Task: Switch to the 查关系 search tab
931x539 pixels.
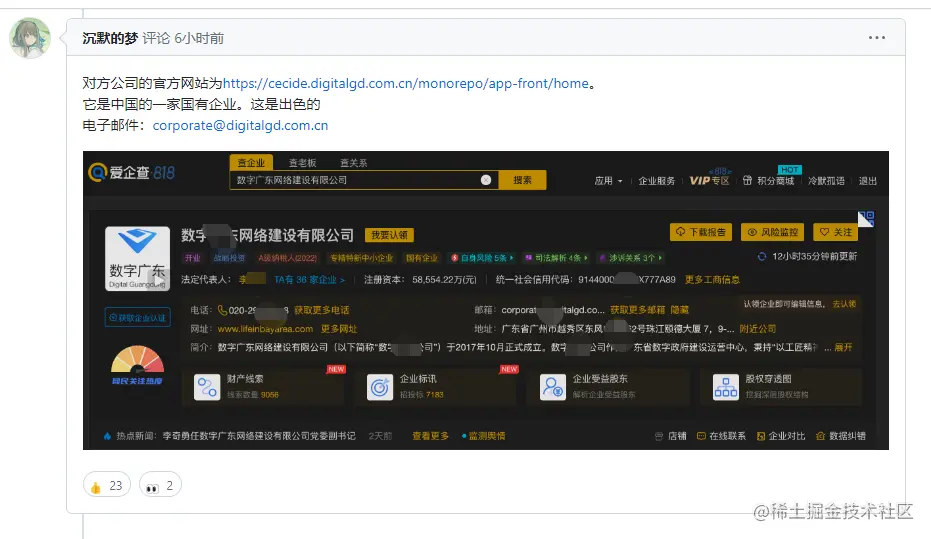Action: [353, 163]
